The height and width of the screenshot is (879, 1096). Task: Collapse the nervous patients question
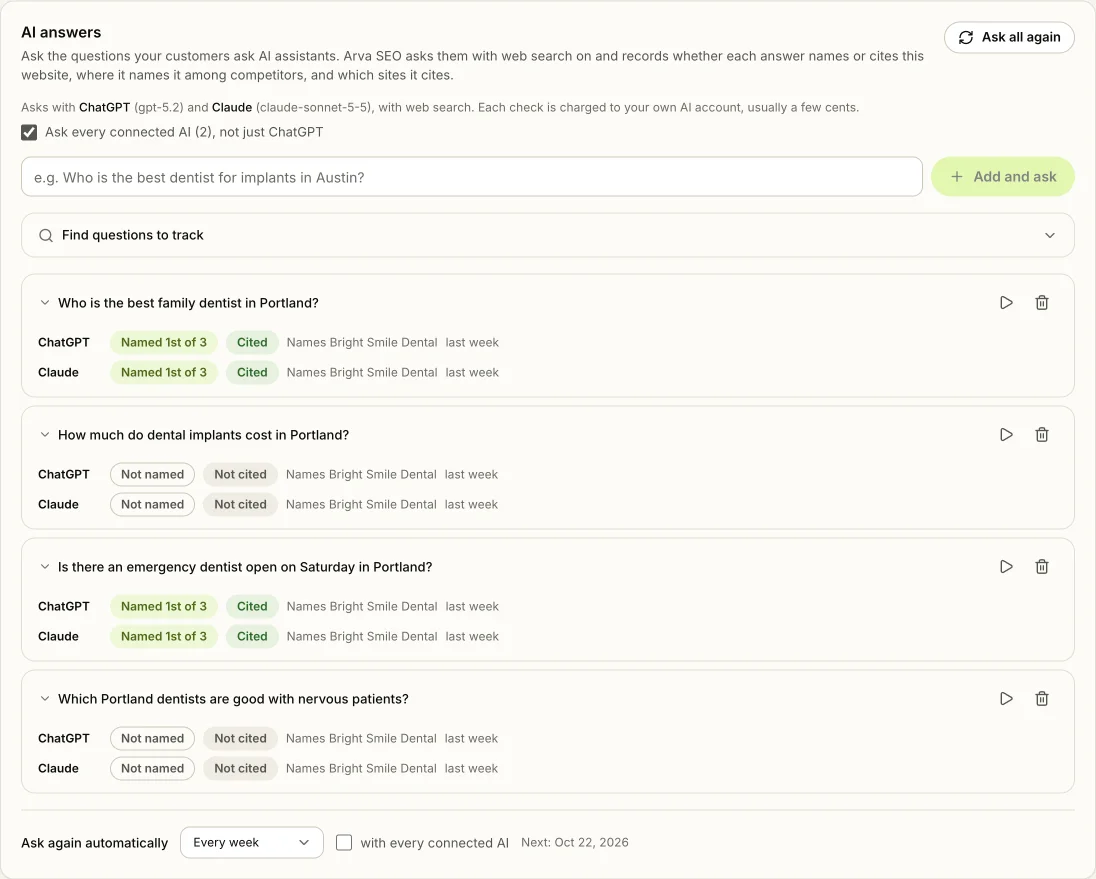click(45, 699)
